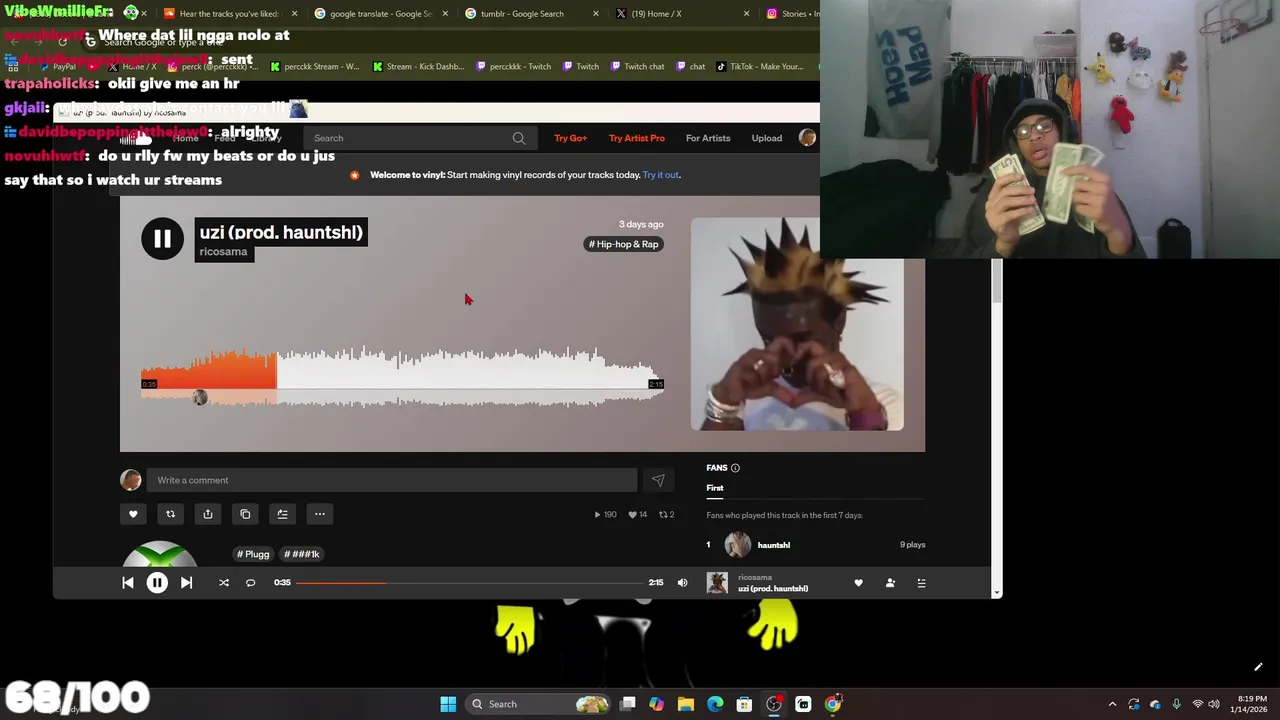Image resolution: width=1280 pixels, height=720 pixels.
Task: Copy the track link with the copy icon
Action: click(245, 514)
